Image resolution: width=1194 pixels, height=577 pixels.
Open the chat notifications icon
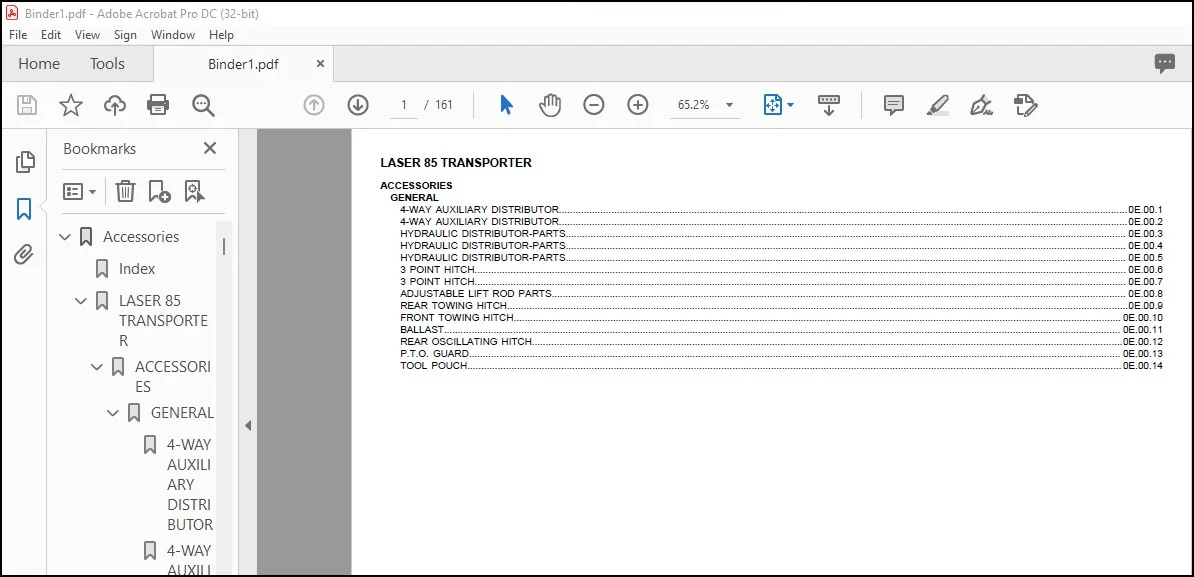tap(1164, 64)
